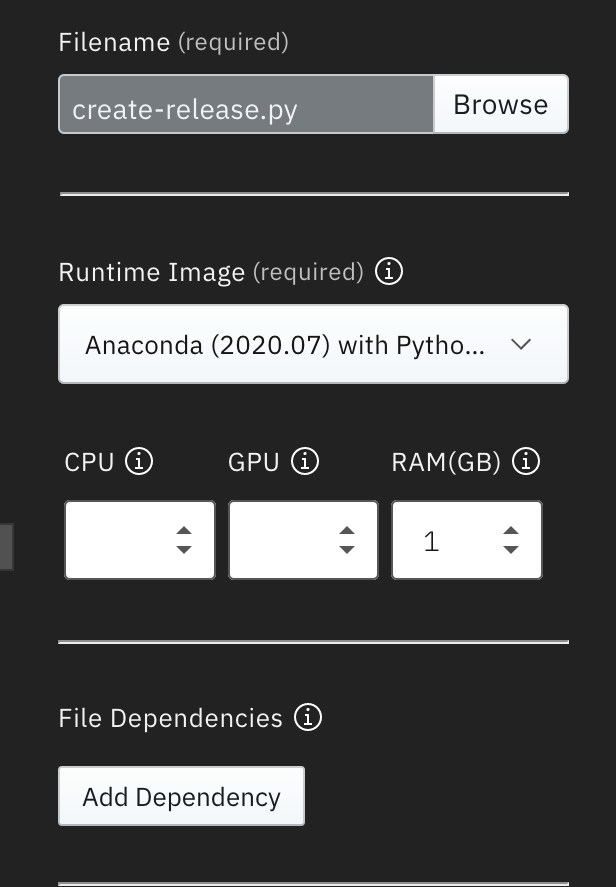Click inside the empty GPU field

coord(280,539)
